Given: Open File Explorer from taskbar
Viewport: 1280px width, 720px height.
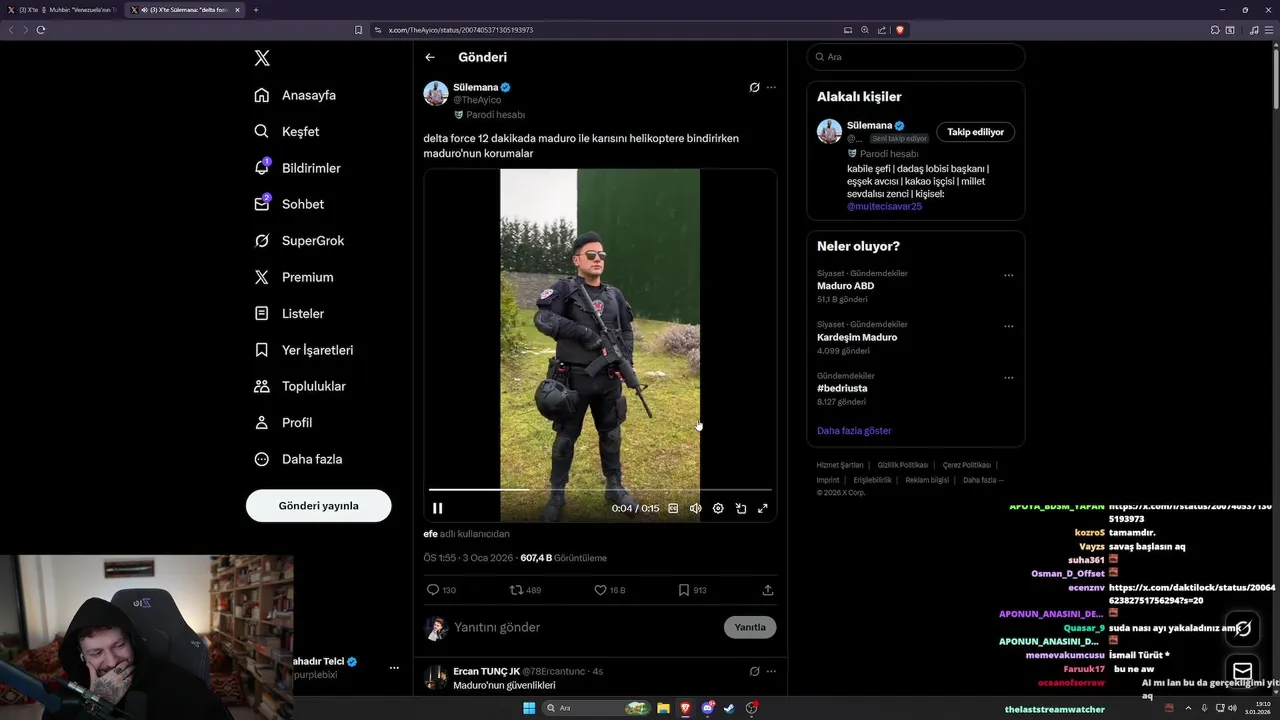Looking at the screenshot, I should tap(663, 708).
